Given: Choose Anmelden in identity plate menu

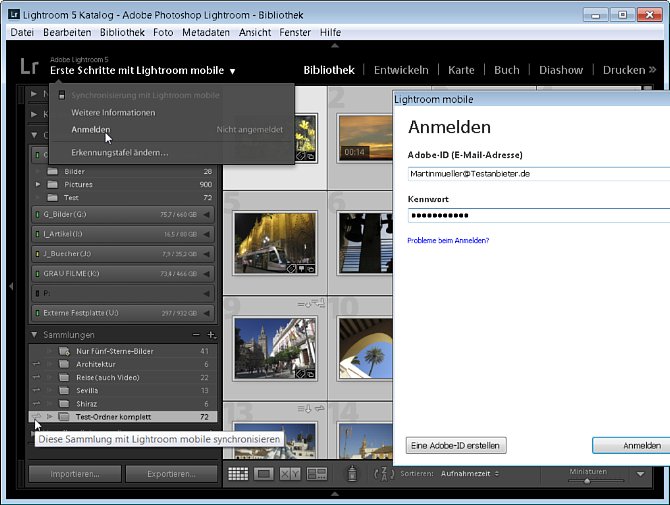Looking at the screenshot, I should pos(91,130).
